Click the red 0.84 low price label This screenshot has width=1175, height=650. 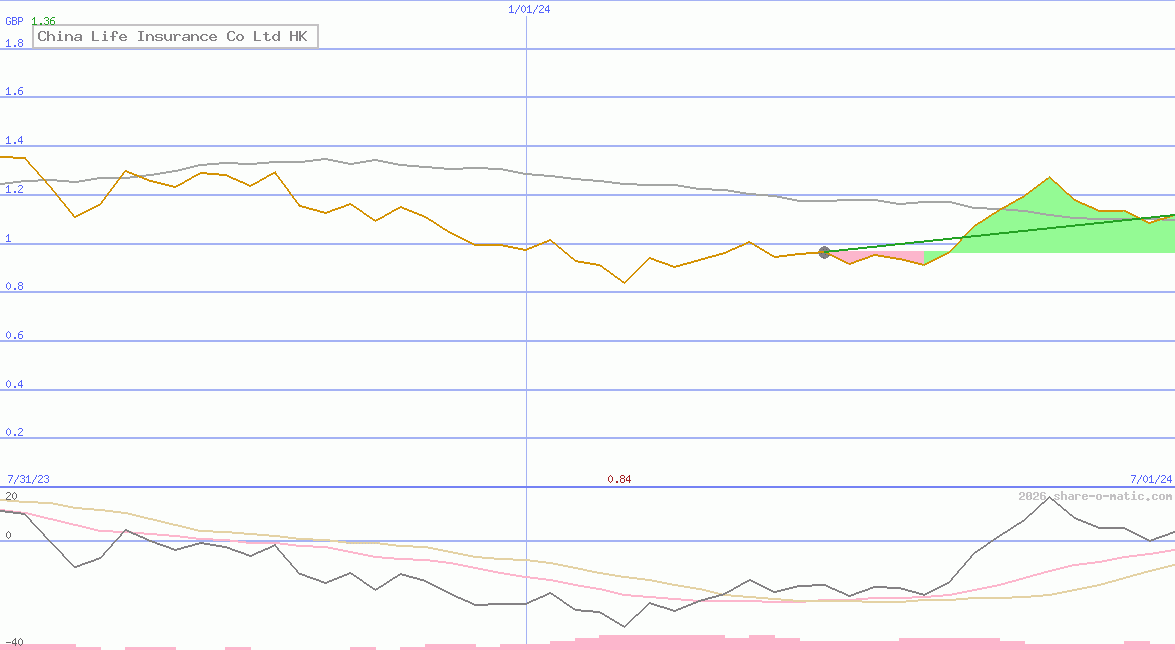(x=619, y=479)
